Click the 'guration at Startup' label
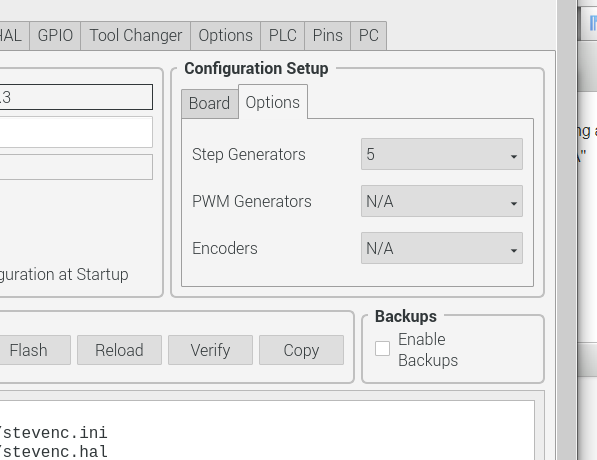This screenshot has height=460, width=597. point(64,275)
